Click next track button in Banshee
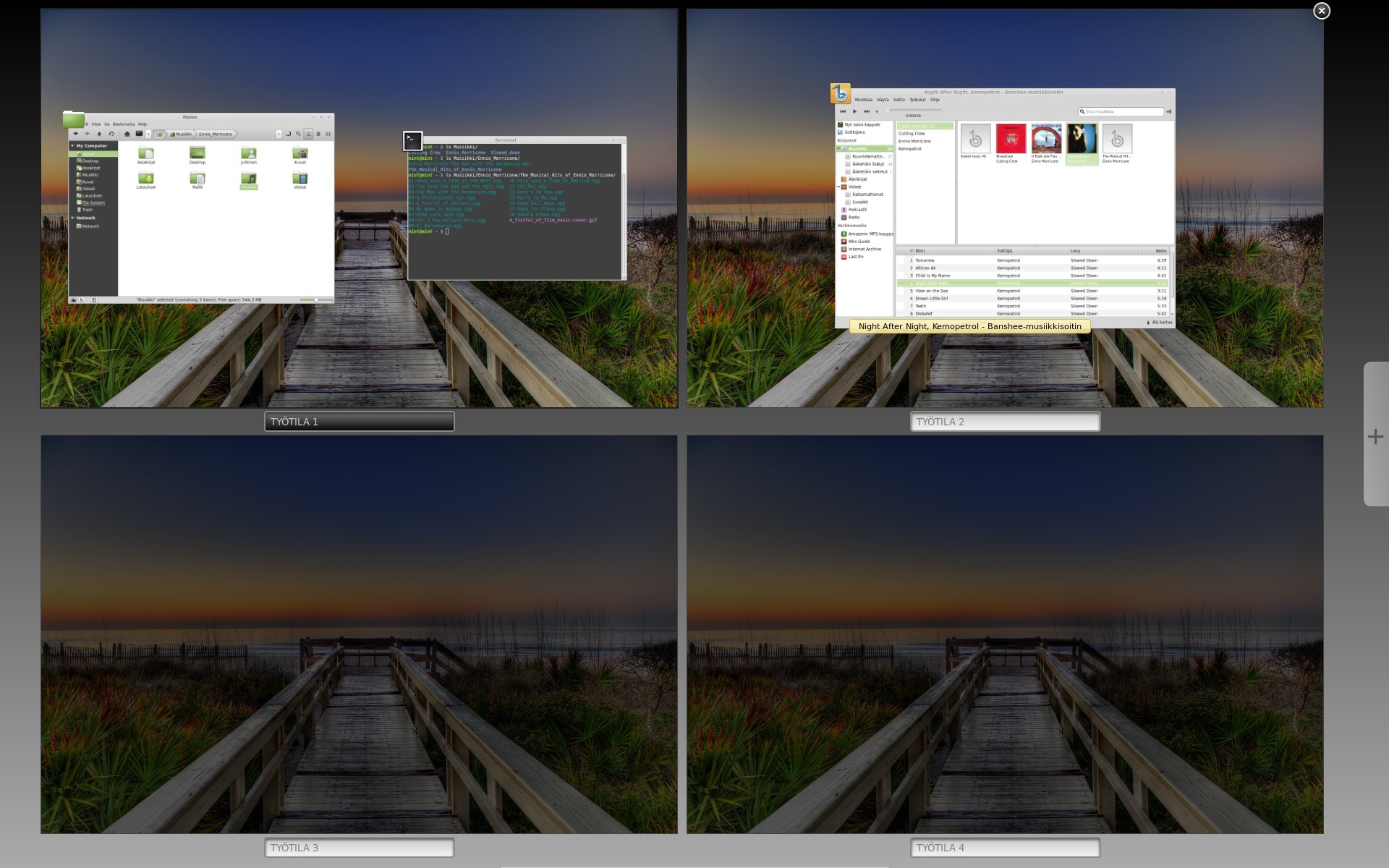This screenshot has width=1389, height=868. point(867,111)
